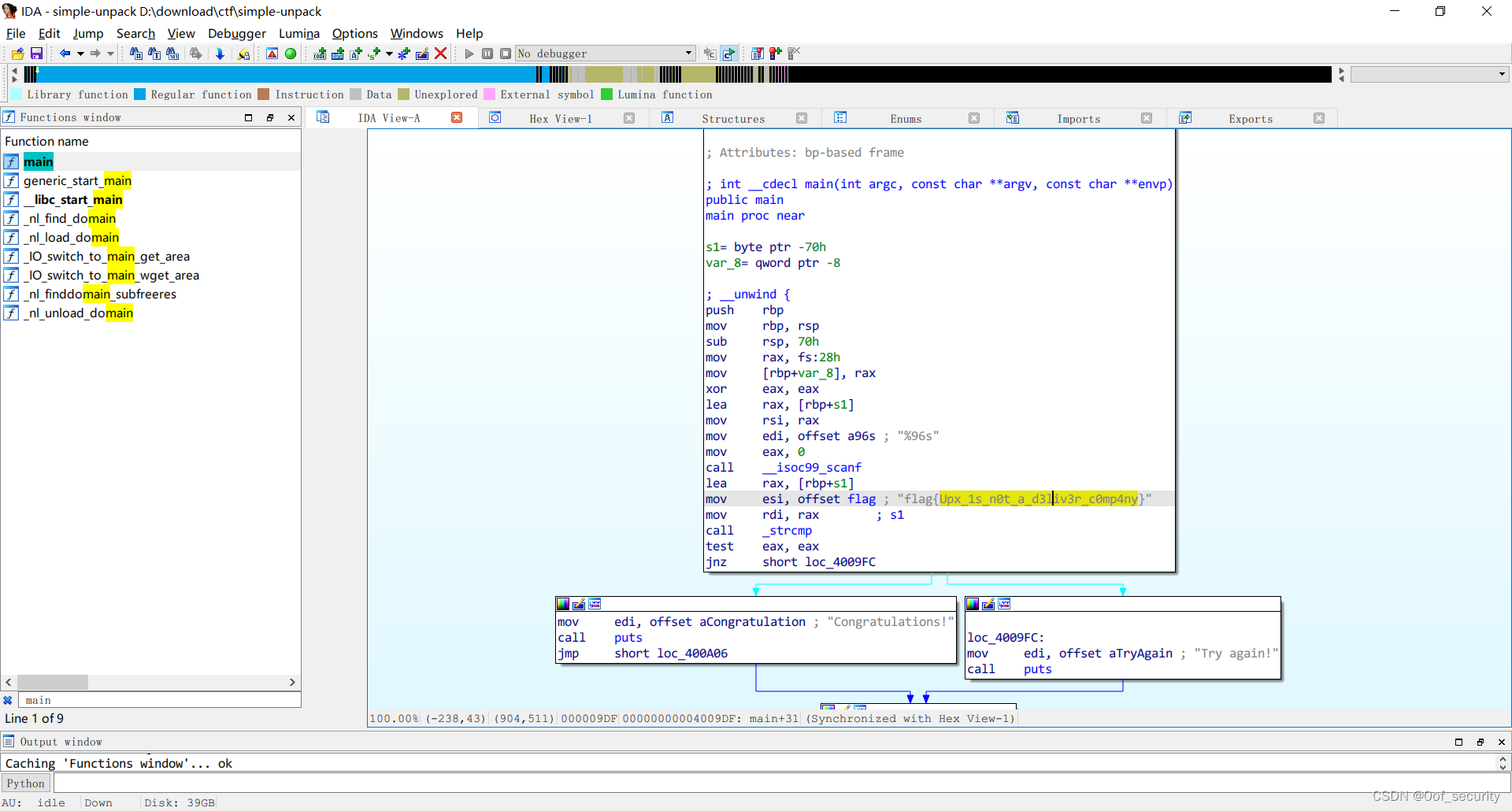The height and width of the screenshot is (811, 1512).
Task: Select the navigate forward arrow icon
Action: point(96,53)
